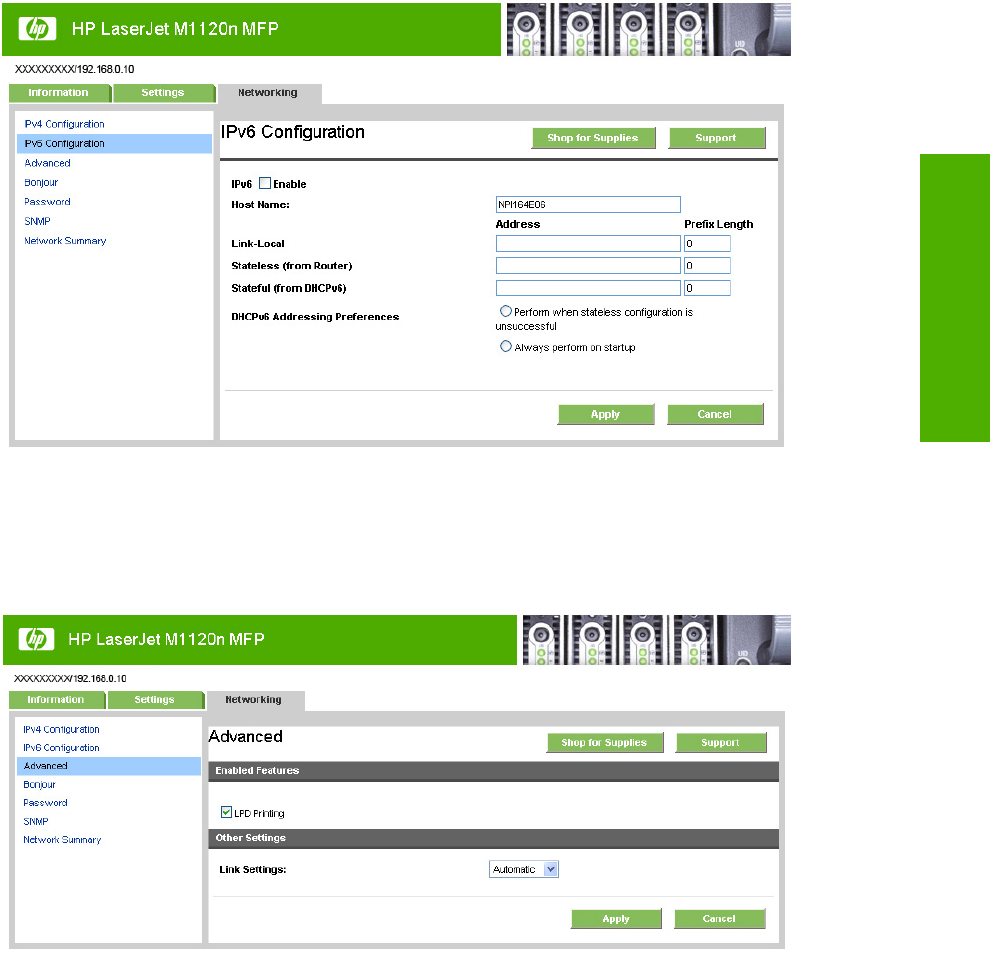Screen dimensions: 990x953
Task: Open Password link in top sidebar
Action: tap(47, 201)
